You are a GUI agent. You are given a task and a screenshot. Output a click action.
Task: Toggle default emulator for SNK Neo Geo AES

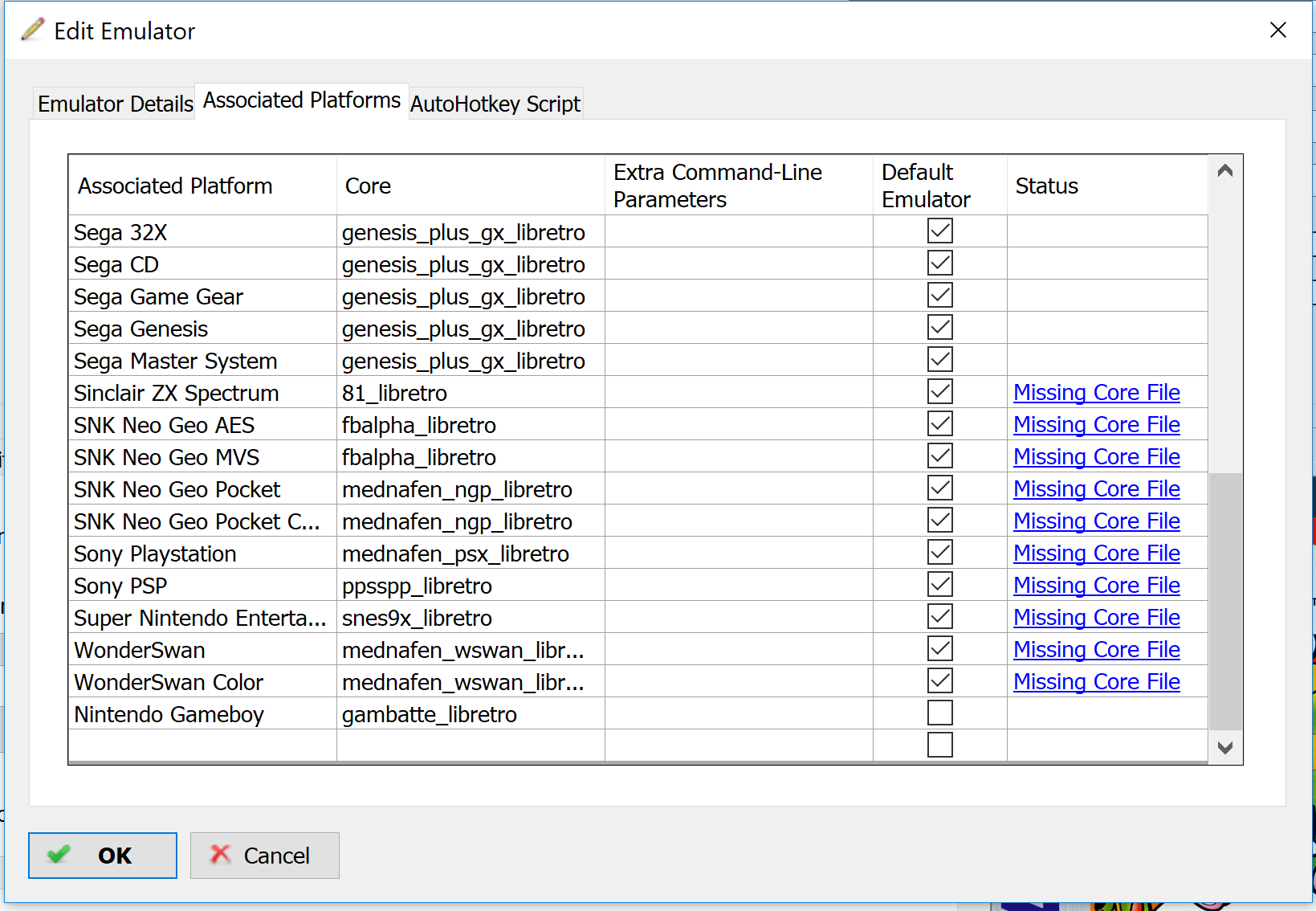[x=940, y=424]
